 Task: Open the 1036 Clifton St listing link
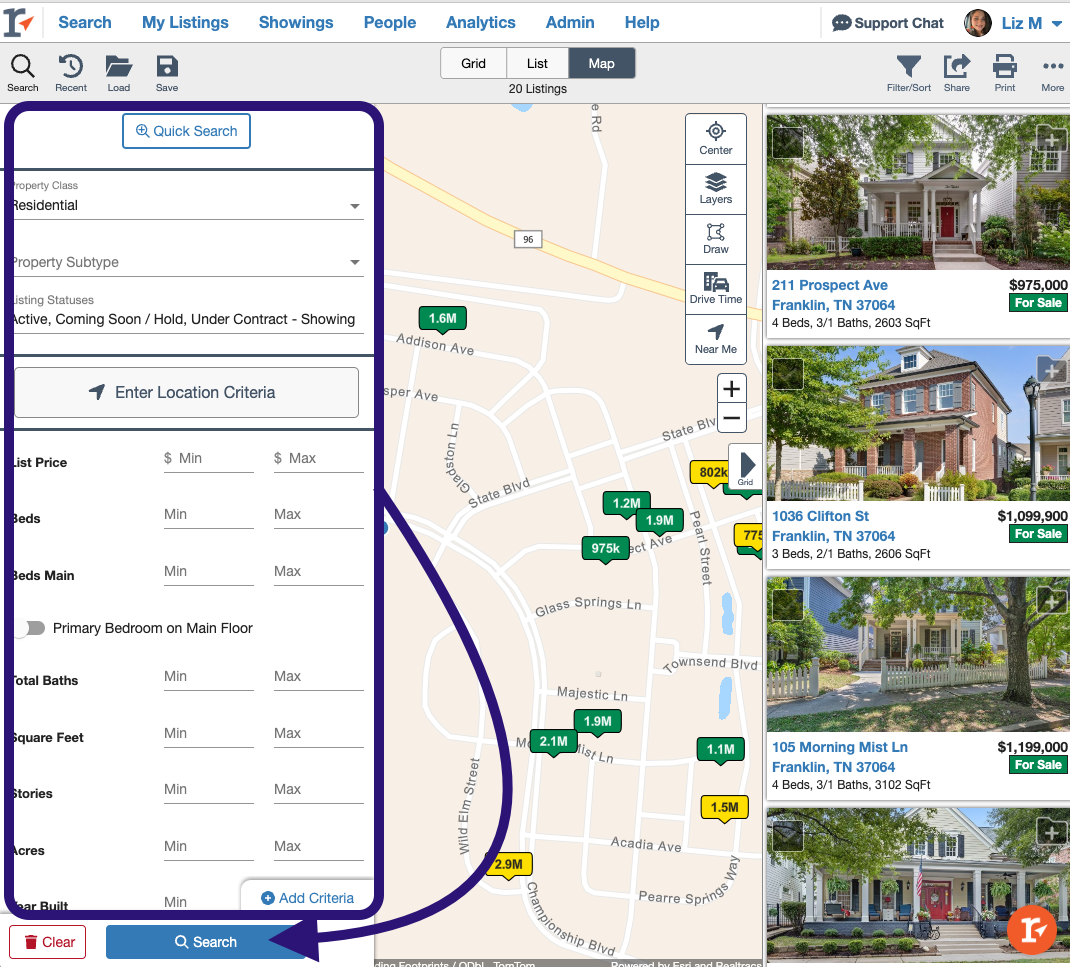[820, 516]
